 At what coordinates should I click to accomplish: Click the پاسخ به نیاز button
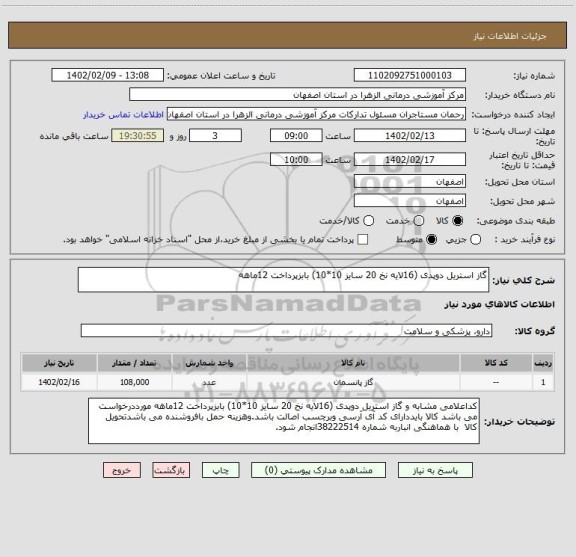pyautogui.click(x=435, y=470)
